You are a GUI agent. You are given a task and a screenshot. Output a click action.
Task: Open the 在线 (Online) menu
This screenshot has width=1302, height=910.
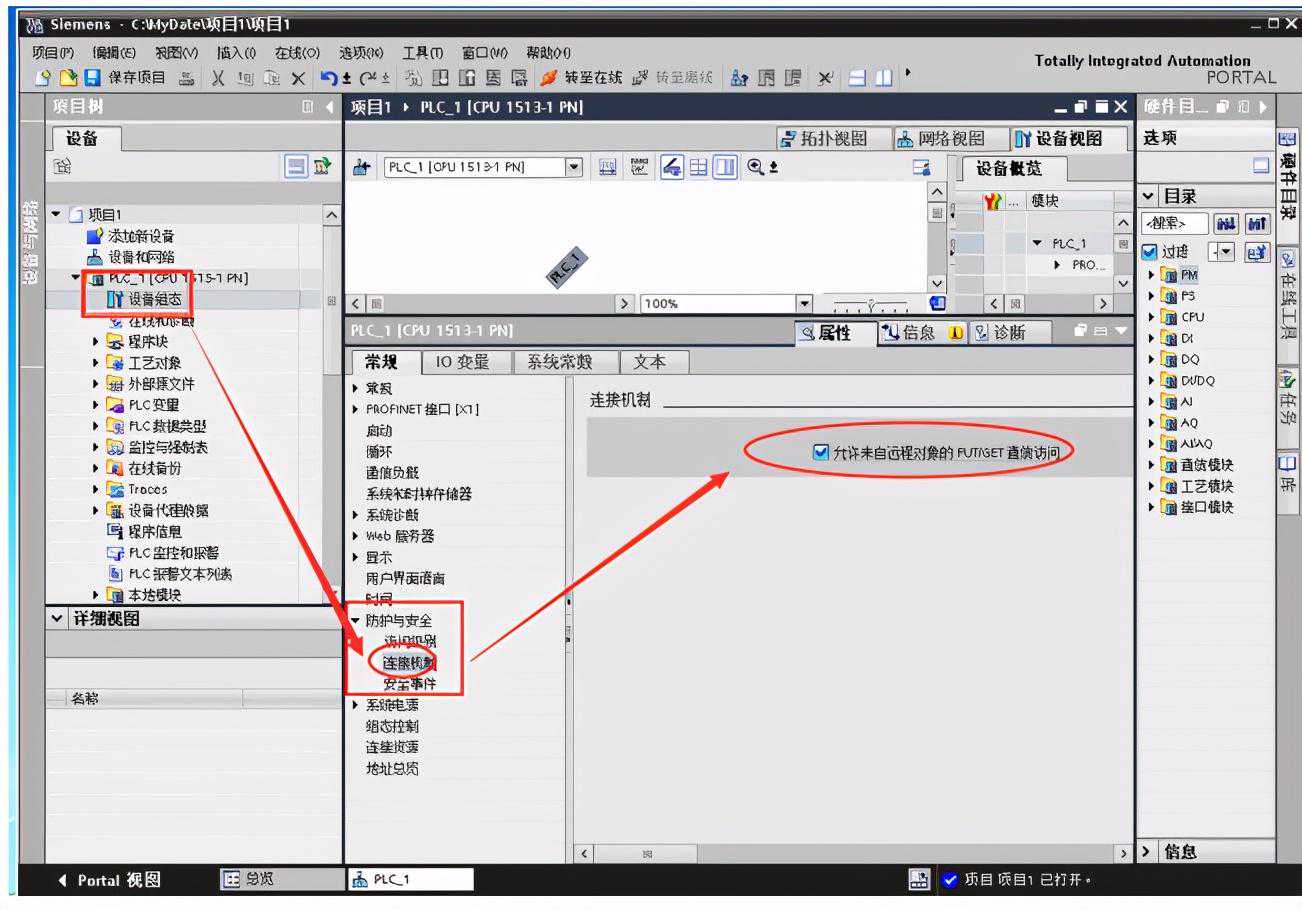click(297, 52)
